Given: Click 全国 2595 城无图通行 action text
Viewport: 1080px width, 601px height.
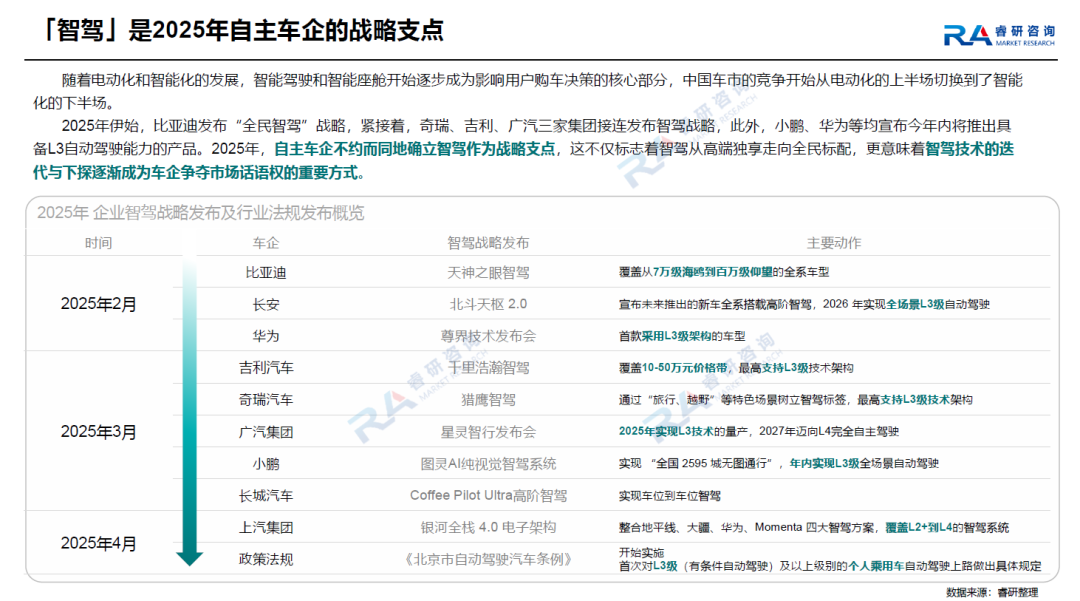Looking at the screenshot, I should click(778, 463).
